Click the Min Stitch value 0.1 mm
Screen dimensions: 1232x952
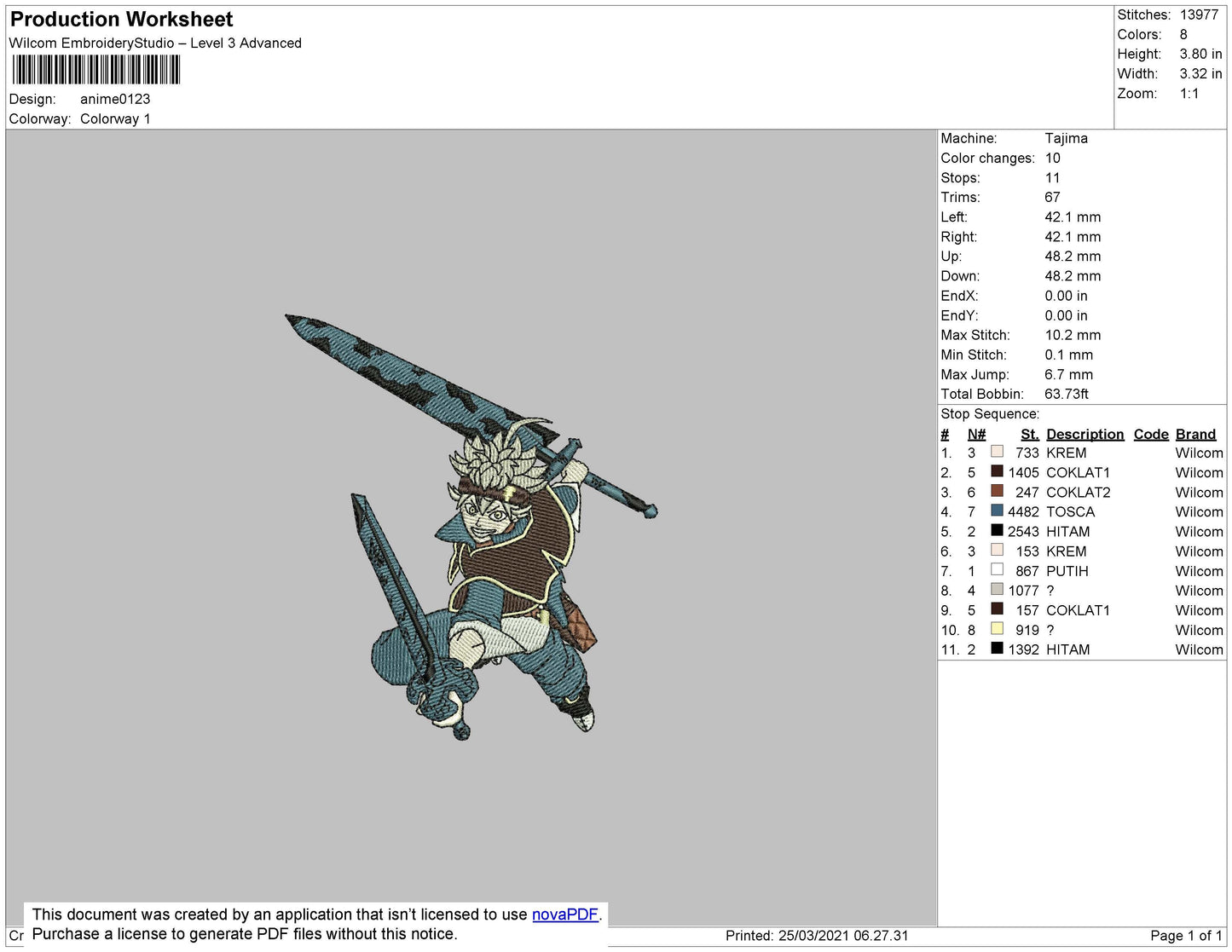1068,355
